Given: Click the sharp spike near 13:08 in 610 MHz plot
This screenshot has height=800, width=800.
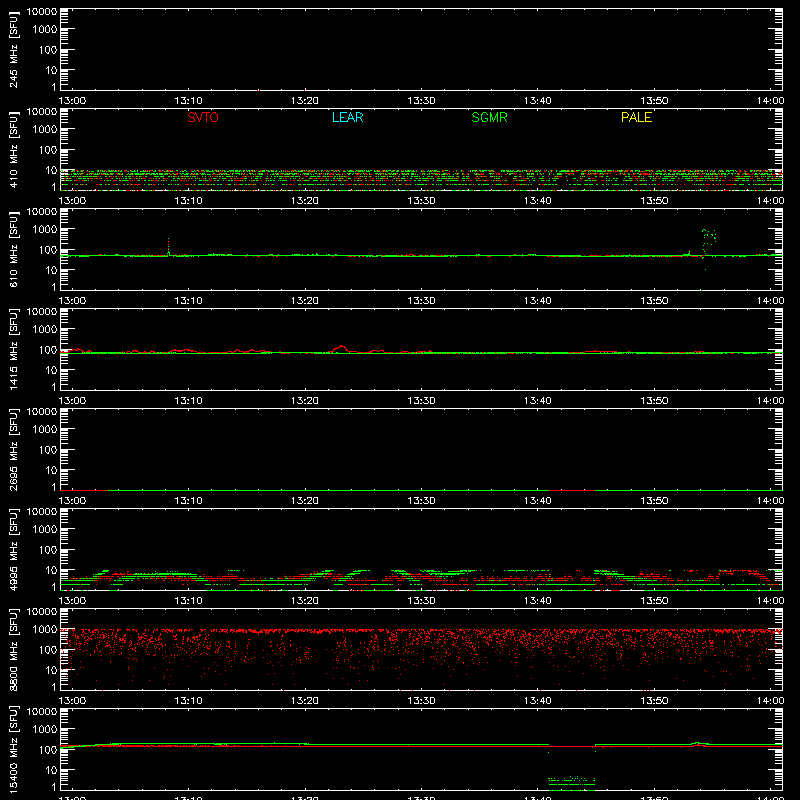Looking at the screenshot, I should point(168,247).
